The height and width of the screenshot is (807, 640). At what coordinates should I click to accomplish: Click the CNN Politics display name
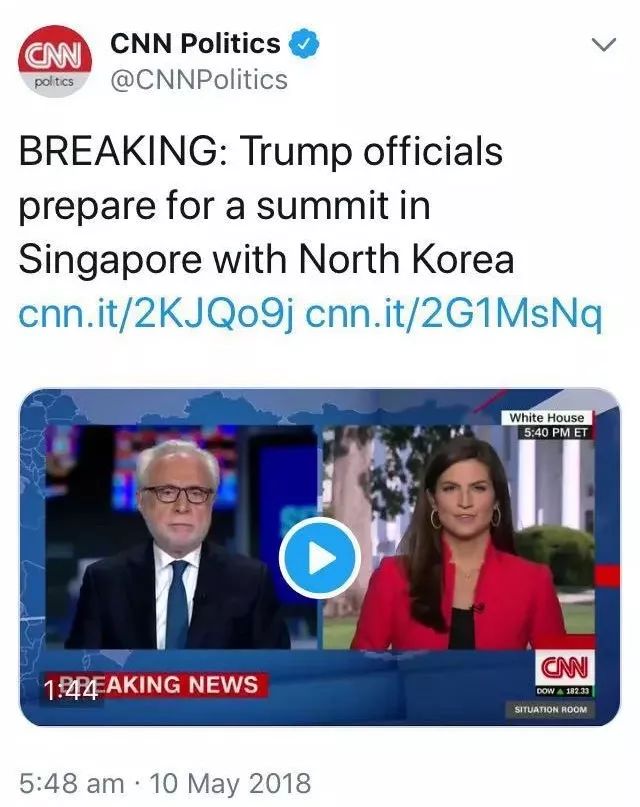tap(195, 43)
